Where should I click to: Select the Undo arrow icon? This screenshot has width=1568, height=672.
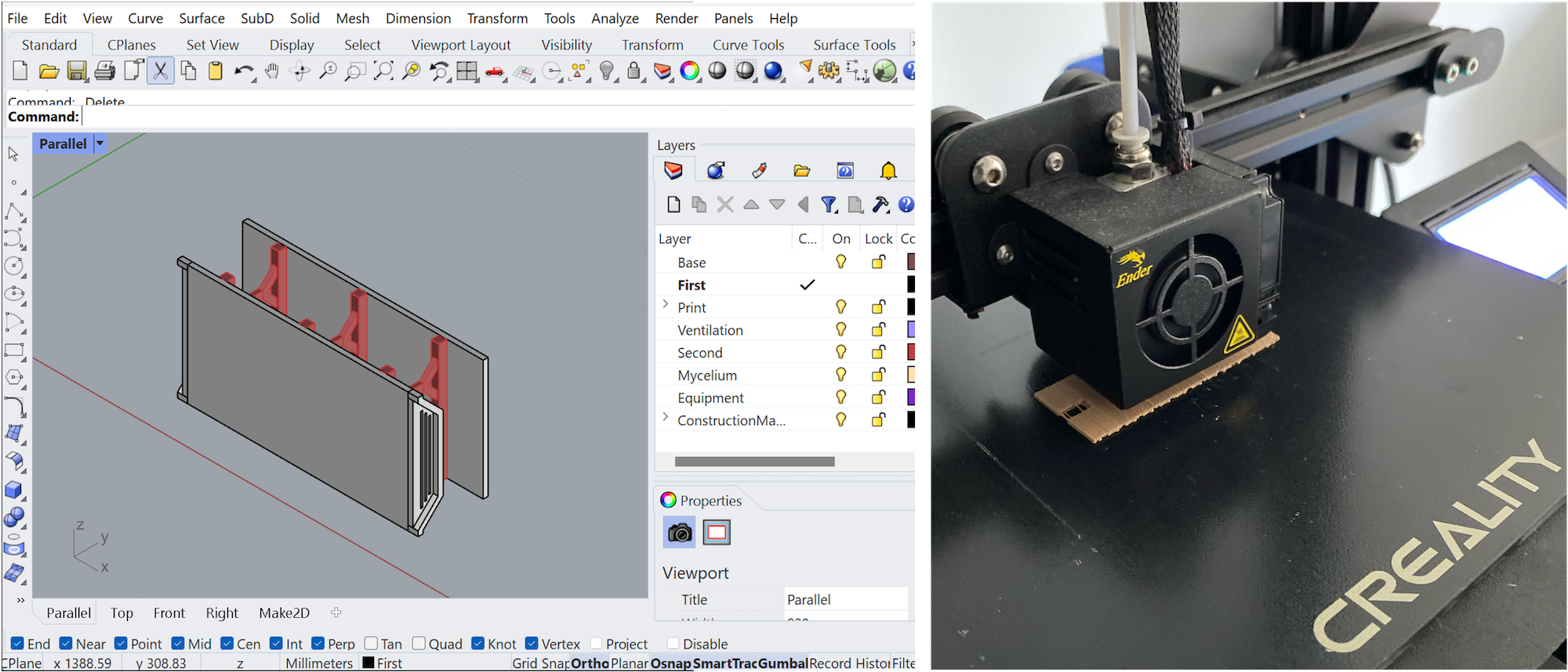click(243, 71)
